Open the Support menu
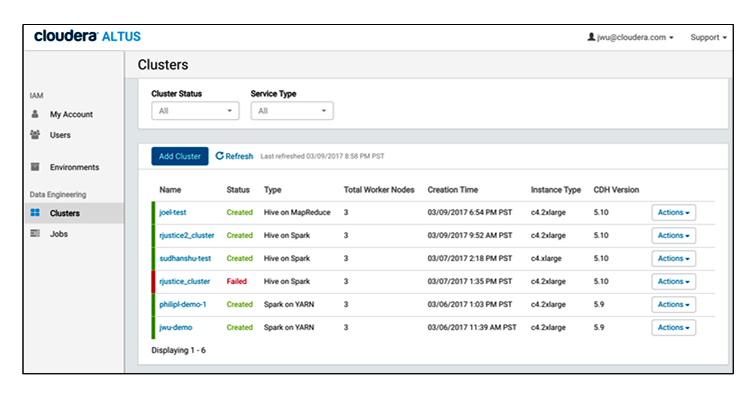 (708, 37)
